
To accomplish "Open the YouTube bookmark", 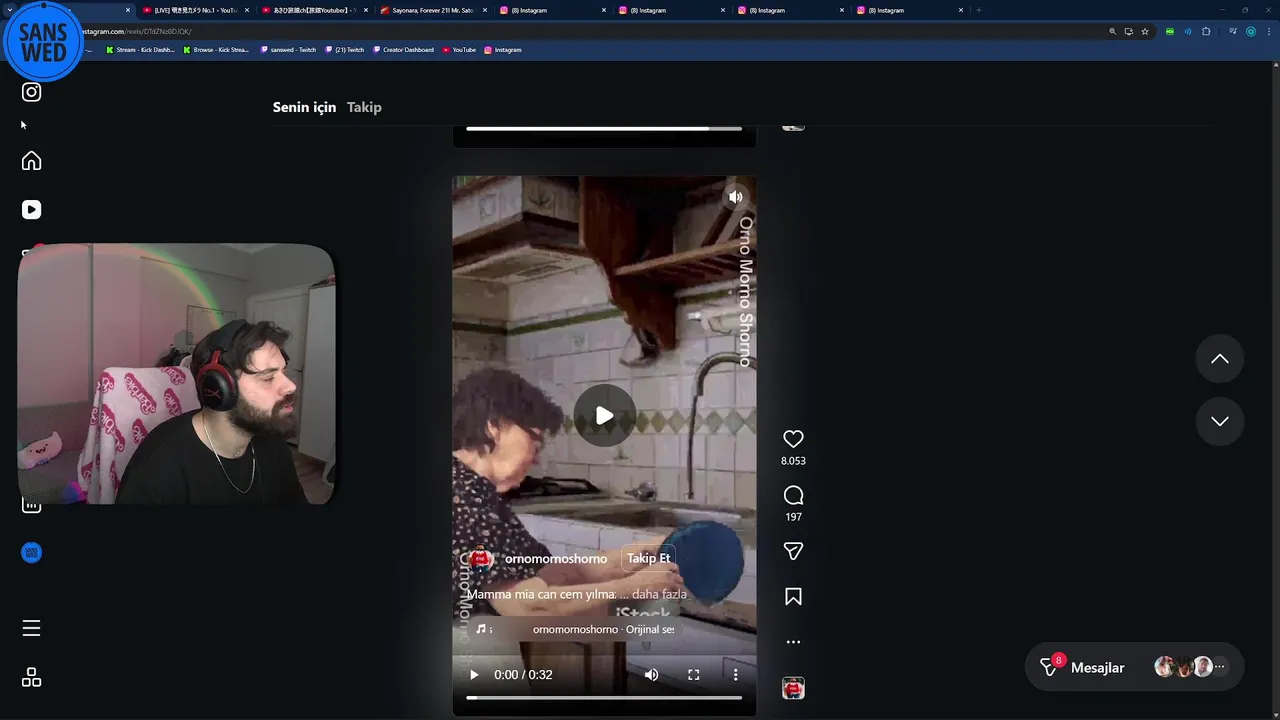I will click(459, 50).
